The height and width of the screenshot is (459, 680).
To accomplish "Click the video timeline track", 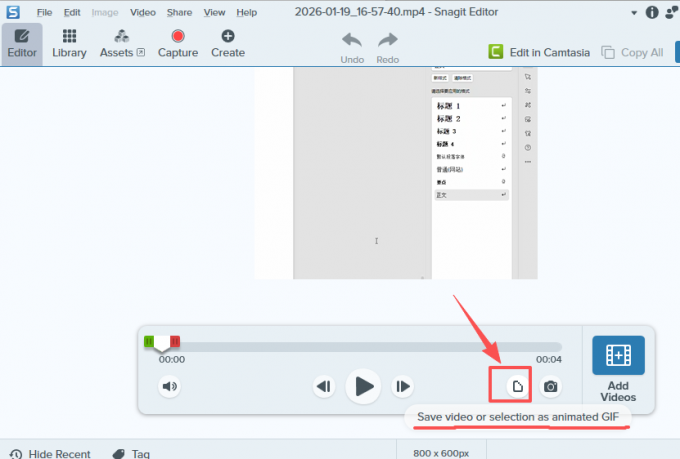I will click(371, 346).
